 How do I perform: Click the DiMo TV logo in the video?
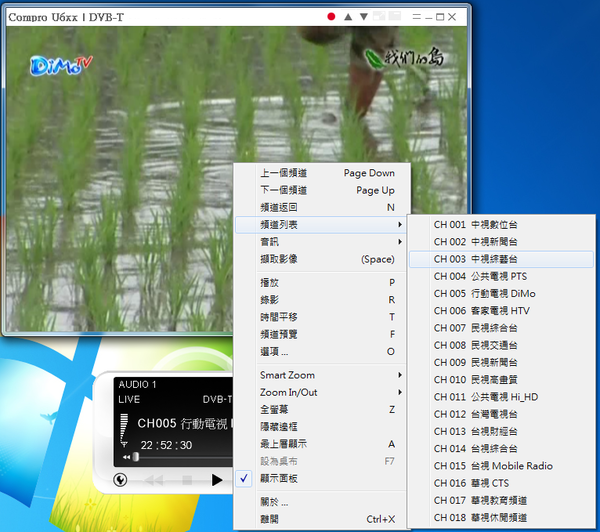(61, 65)
